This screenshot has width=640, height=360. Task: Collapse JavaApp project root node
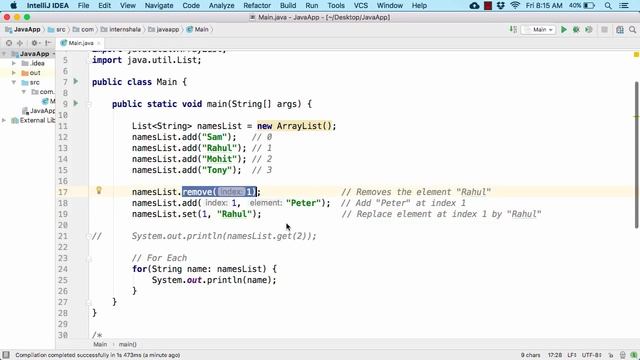4,54
